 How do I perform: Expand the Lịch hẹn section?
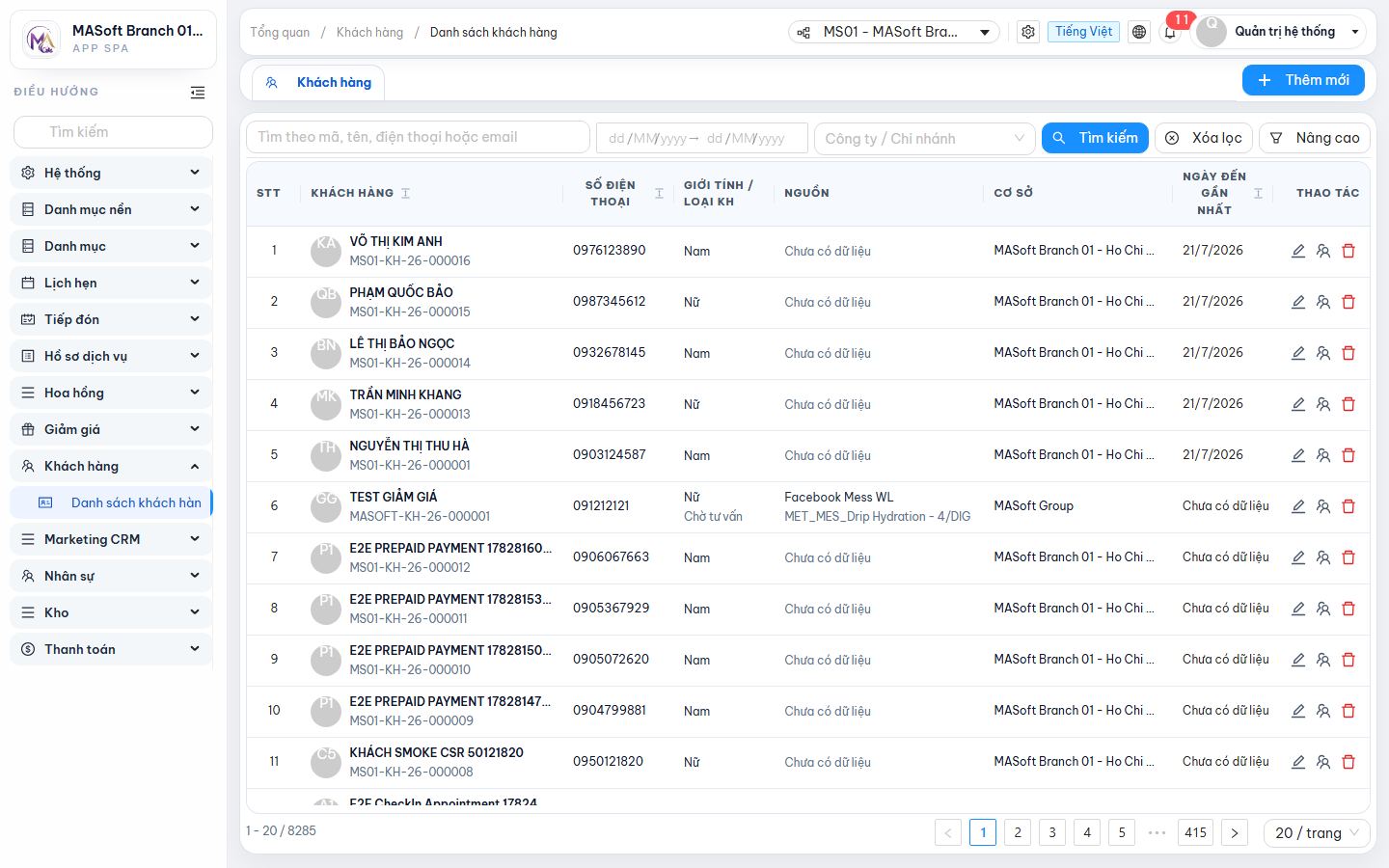(112, 283)
